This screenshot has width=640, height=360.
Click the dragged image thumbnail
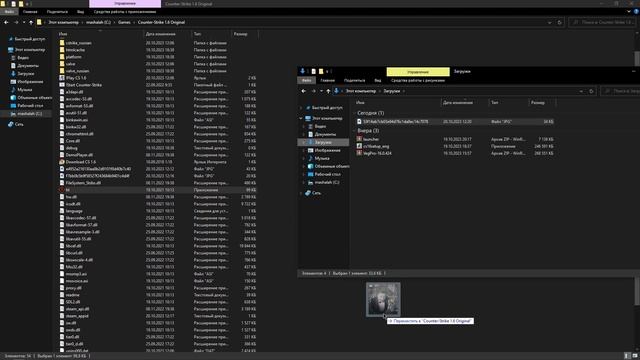pyautogui.click(x=383, y=299)
